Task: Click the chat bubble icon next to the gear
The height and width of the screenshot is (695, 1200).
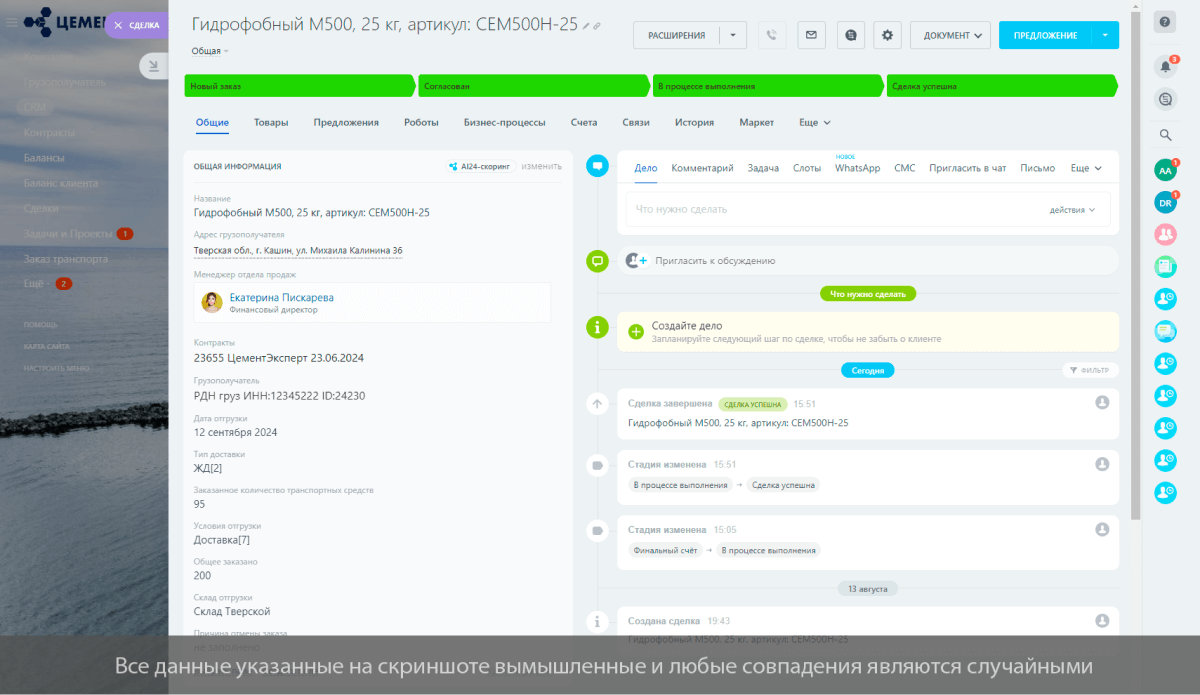Action: [x=850, y=35]
